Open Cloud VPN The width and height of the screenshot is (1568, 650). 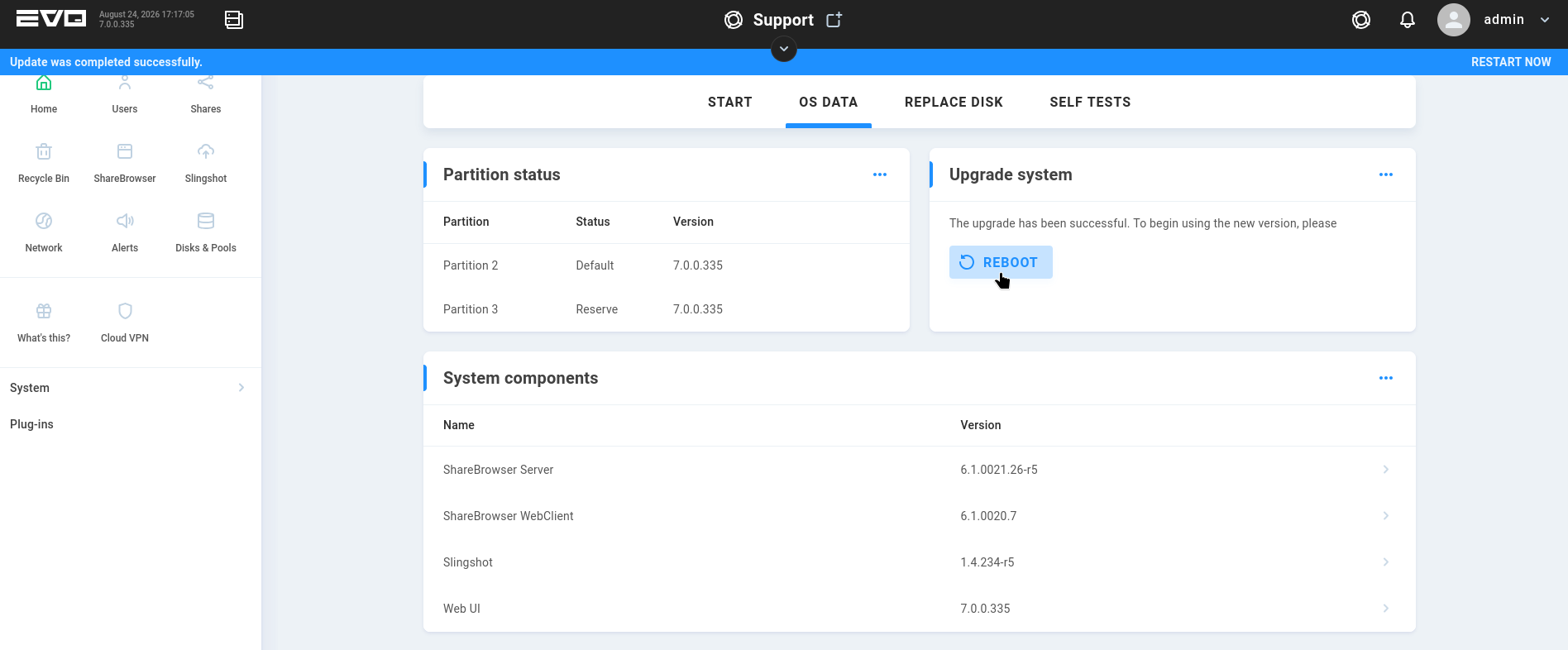[x=125, y=323]
